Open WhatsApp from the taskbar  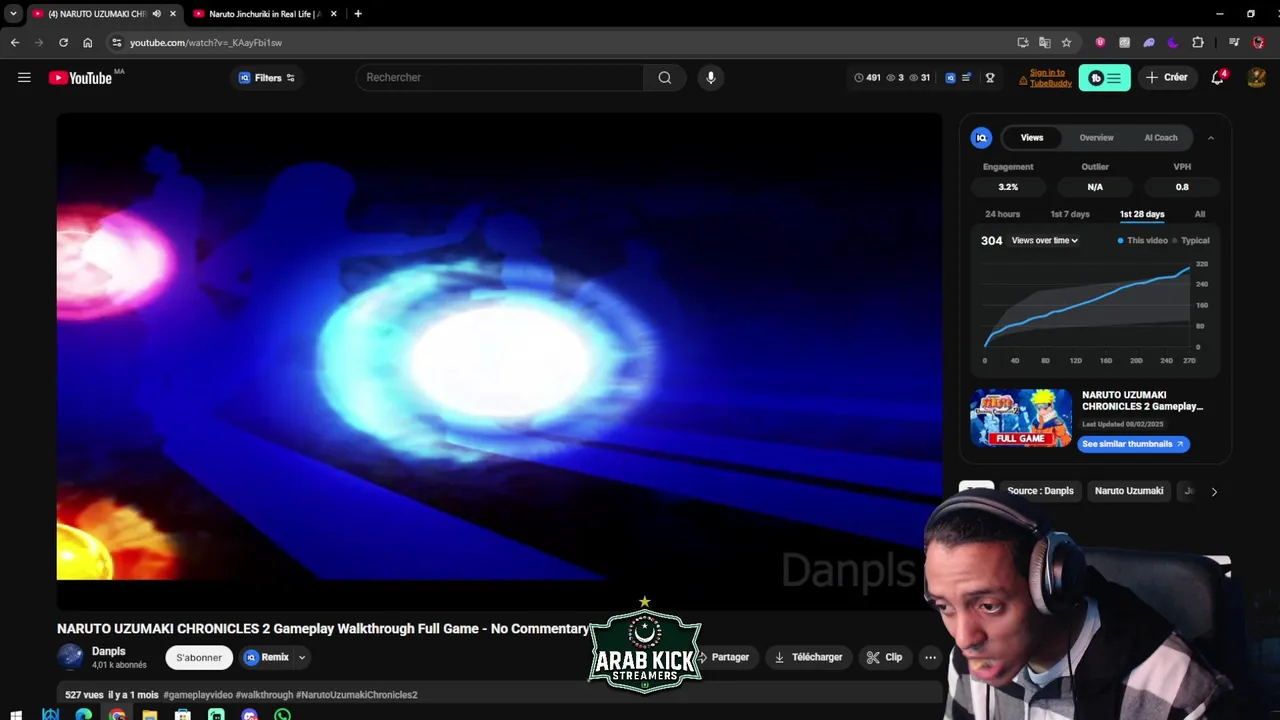click(283, 714)
